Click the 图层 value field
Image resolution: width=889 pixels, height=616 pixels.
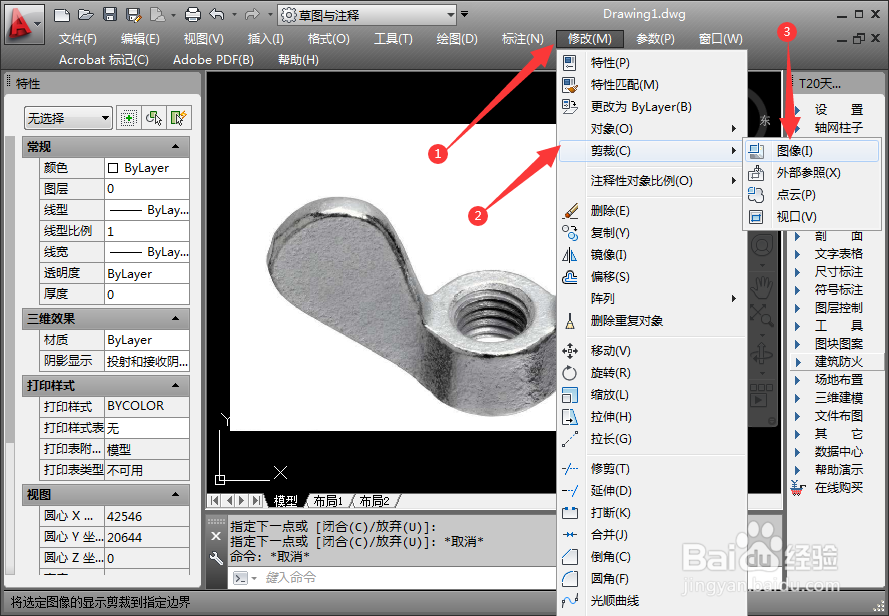tap(147, 189)
